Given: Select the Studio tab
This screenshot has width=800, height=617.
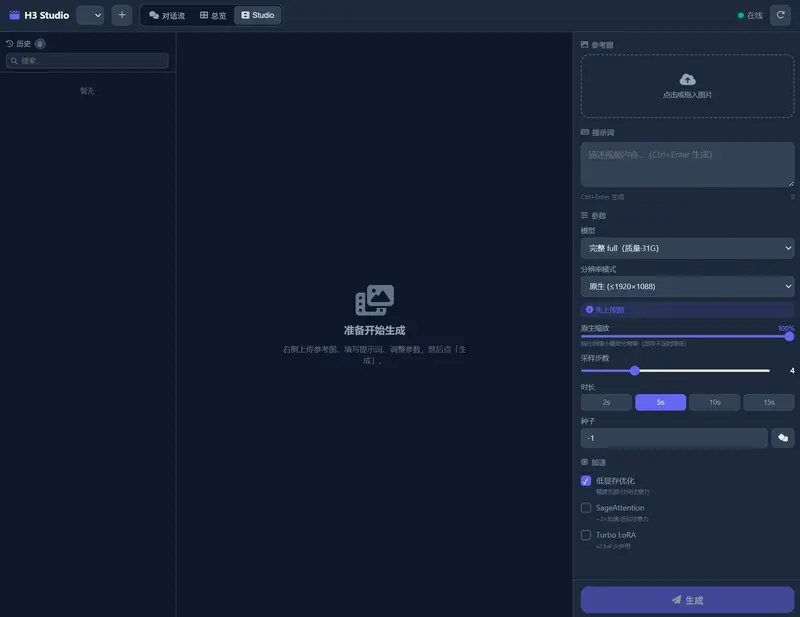Looking at the screenshot, I should tap(258, 15).
